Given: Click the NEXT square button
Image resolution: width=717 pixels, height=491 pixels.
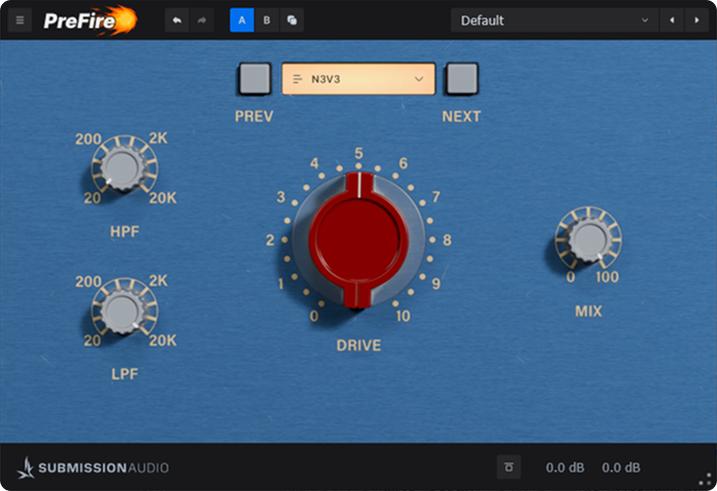Looking at the screenshot, I should 462,79.
